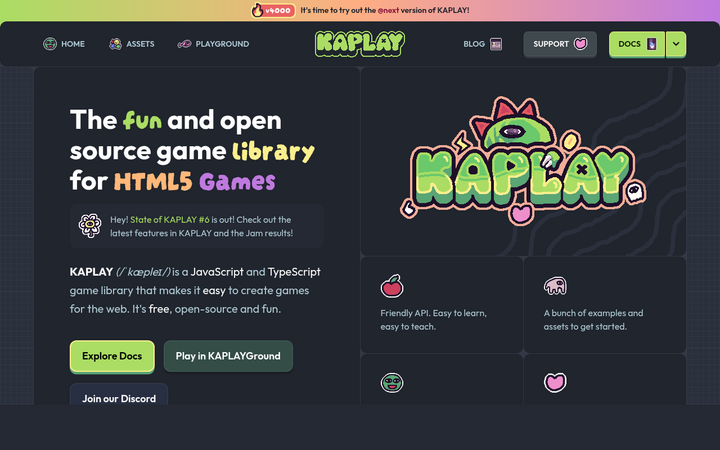Click the KAPLAY pronunciation description paragraph
720x450 pixels.
[x=195, y=290]
